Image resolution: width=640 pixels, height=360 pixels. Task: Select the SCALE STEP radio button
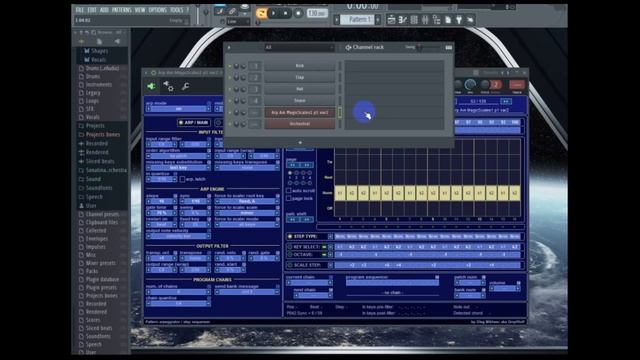pyautogui.click(x=290, y=265)
